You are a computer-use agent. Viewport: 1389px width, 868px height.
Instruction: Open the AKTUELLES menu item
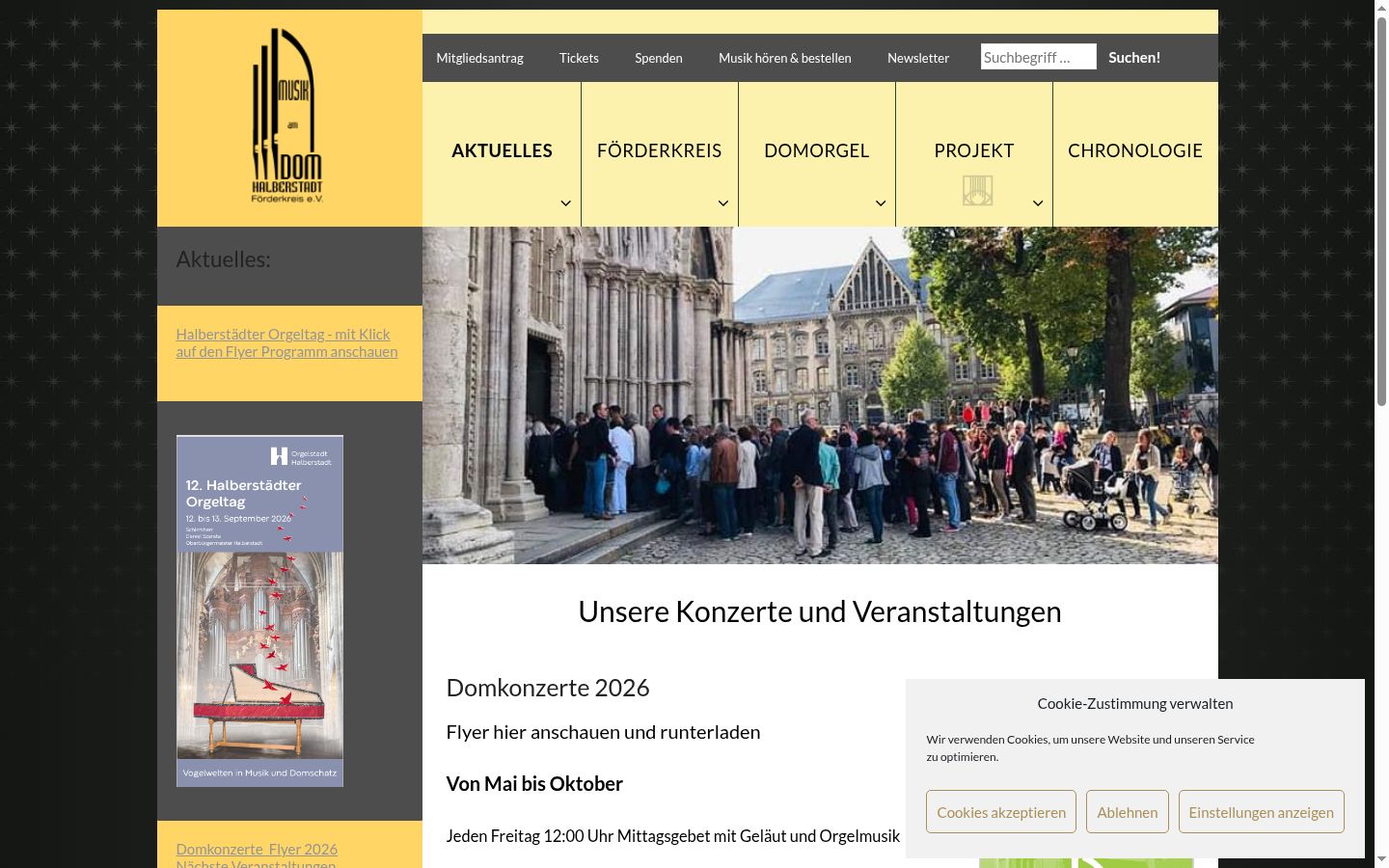coord(502,150)
